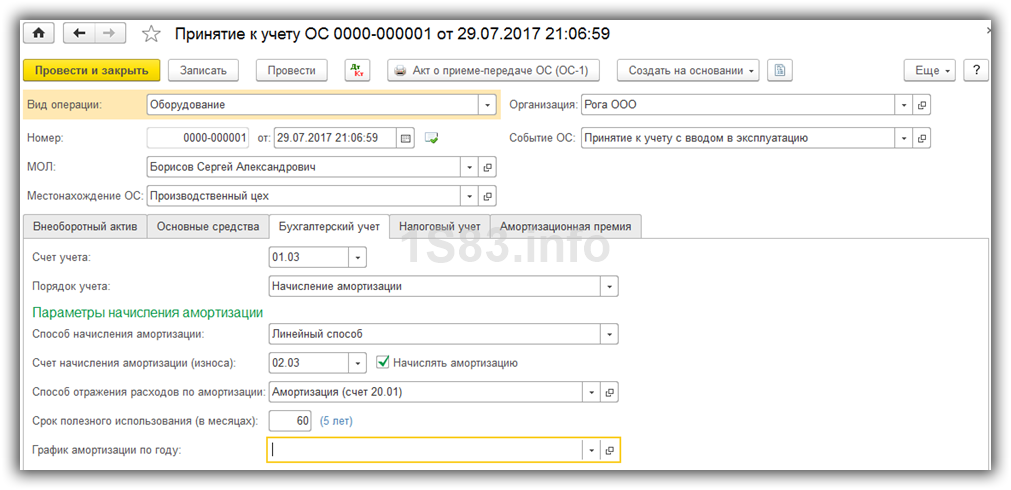The height and width of the screenshot is (490, 1011).
Task: Click Записать button
Action: click(203, 70)
